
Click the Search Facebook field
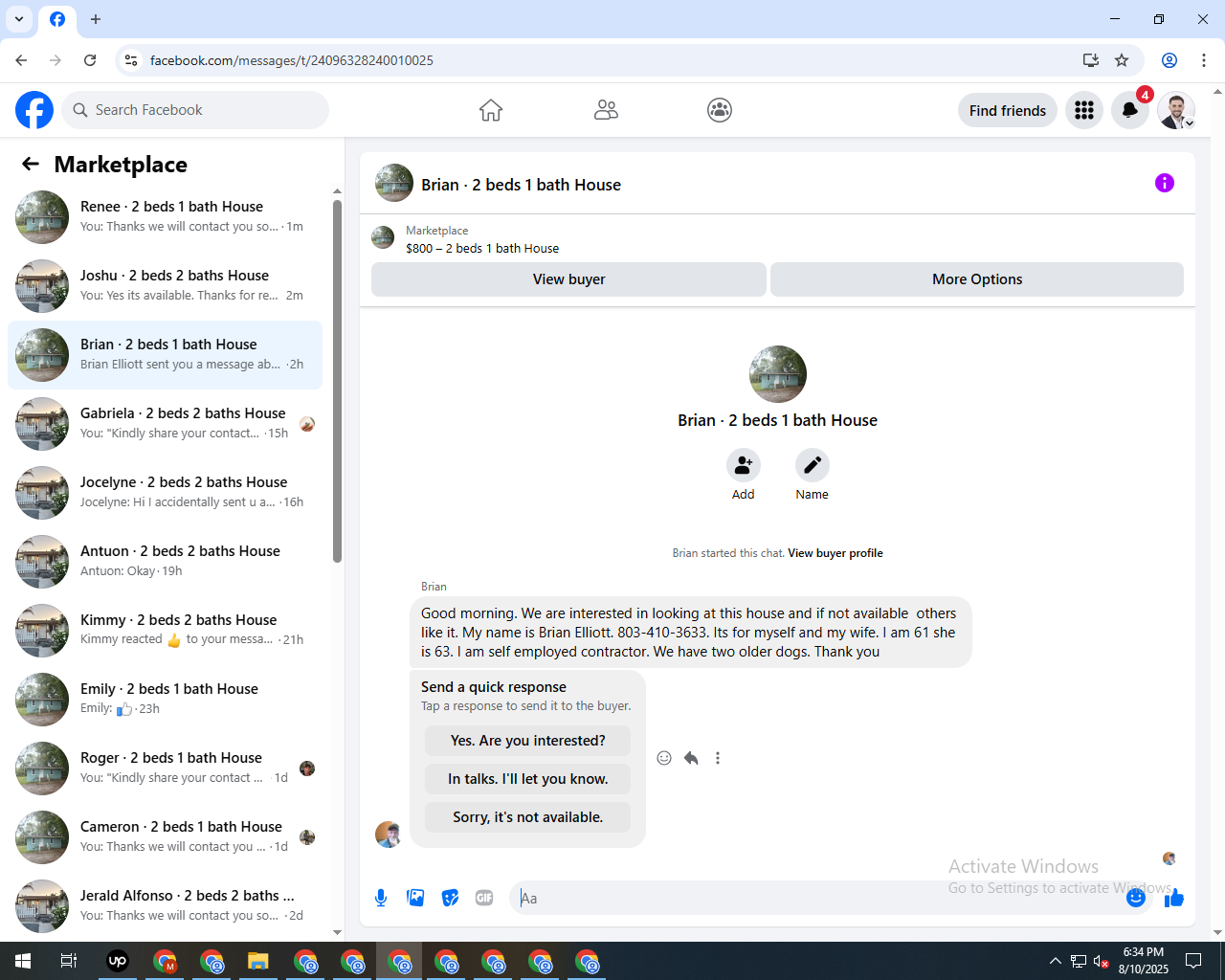[195, 110]
